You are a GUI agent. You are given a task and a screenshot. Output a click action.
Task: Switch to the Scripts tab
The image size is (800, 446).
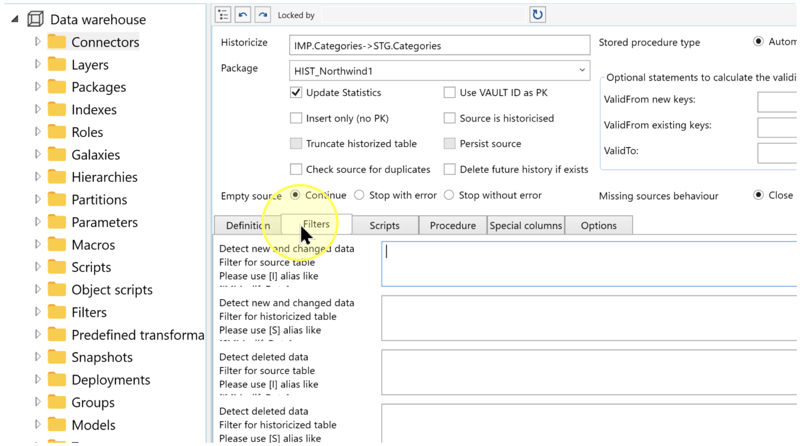point(385,226)
